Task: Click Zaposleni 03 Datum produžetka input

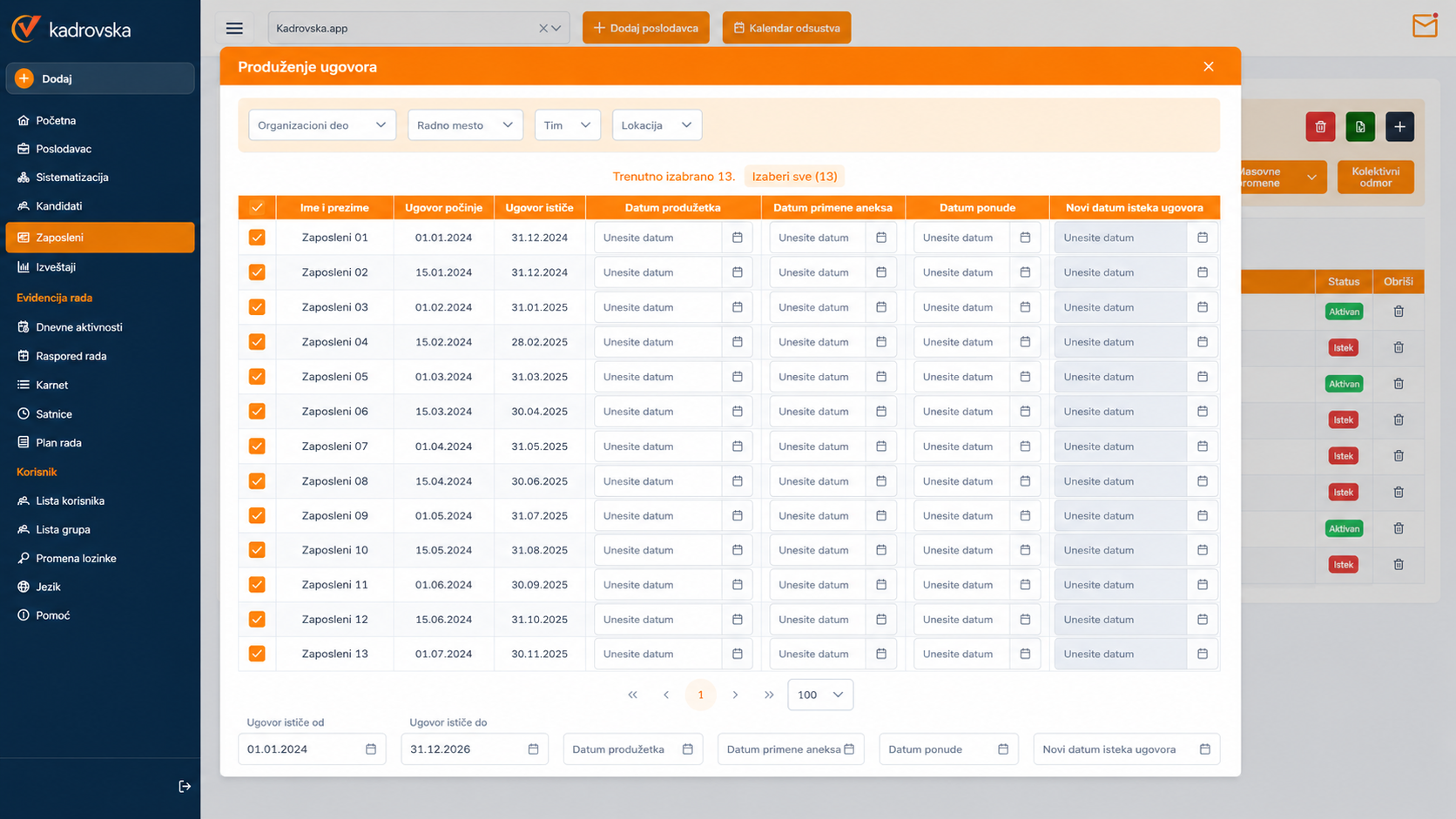Action: [x=658, y=307]
